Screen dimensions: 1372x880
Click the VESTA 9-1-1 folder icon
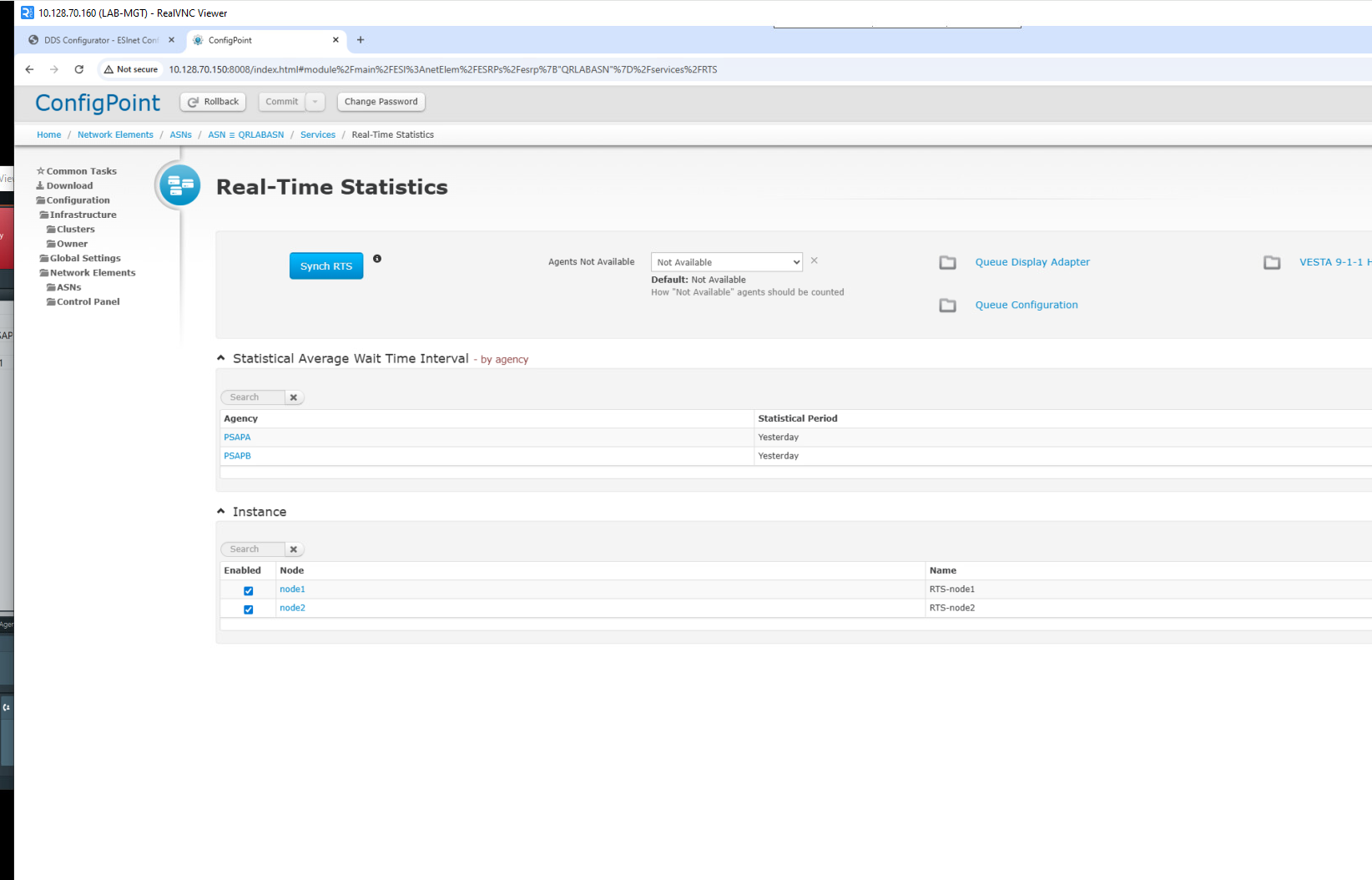click(1272, 262)
